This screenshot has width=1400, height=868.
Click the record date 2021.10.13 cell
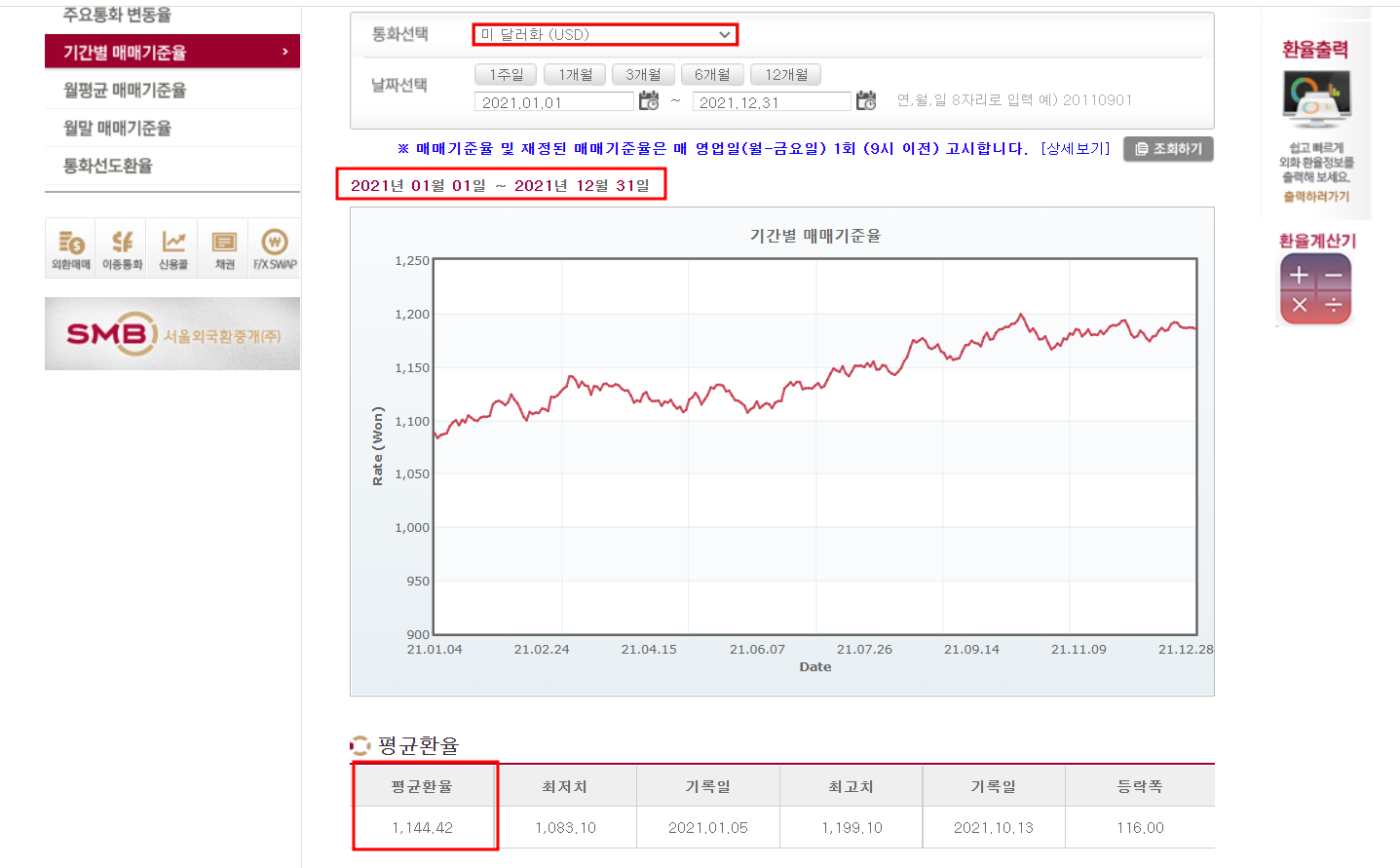pyautogui.click(x=994, y=828)
